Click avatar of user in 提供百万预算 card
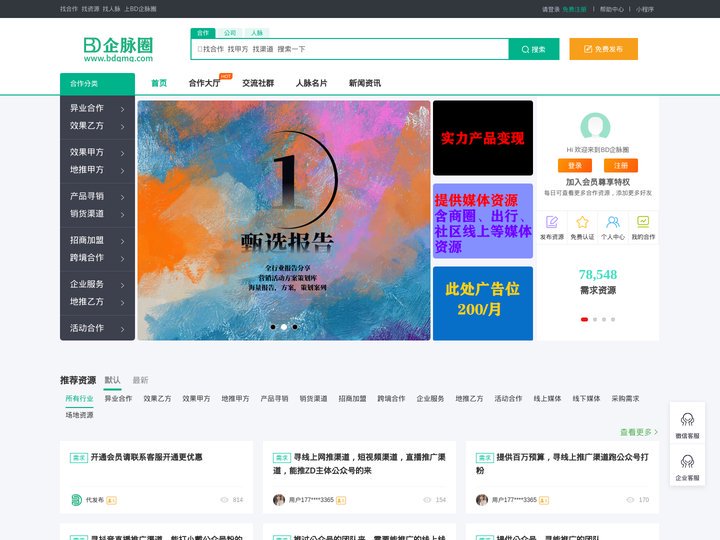The image size is (720, 540). 482,500
